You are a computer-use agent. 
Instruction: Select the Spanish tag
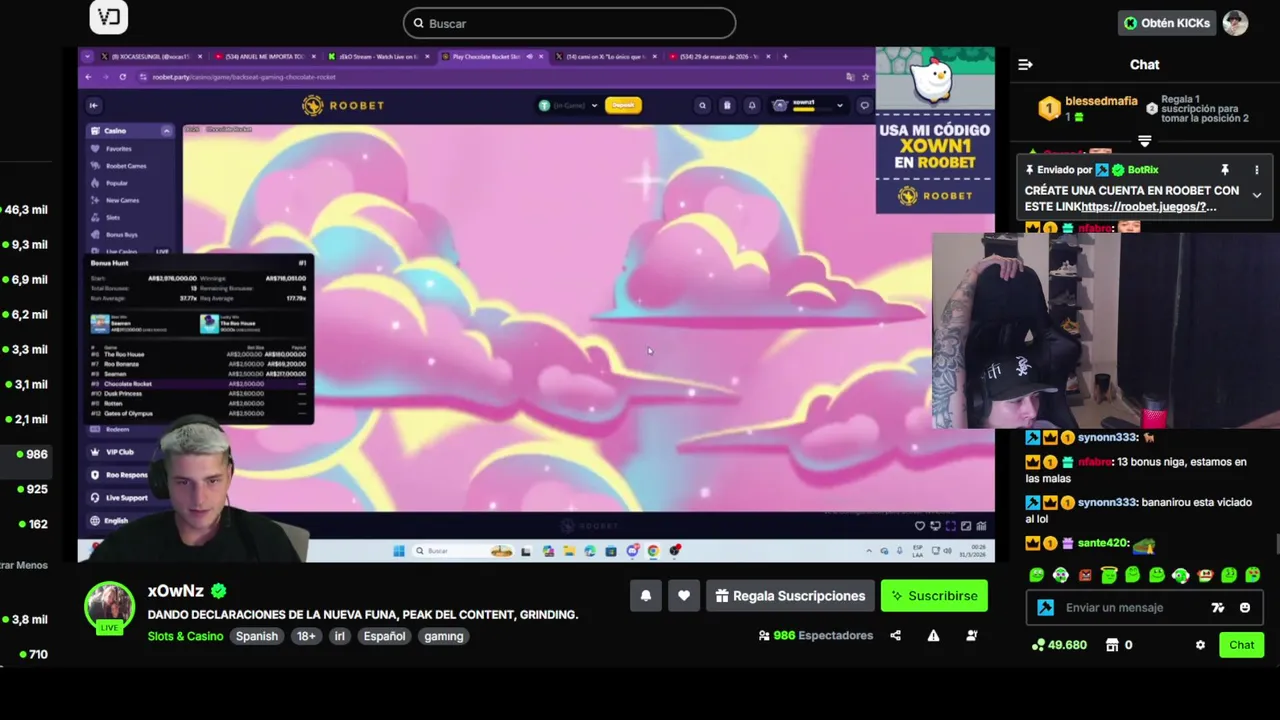[x=257, y=636]
